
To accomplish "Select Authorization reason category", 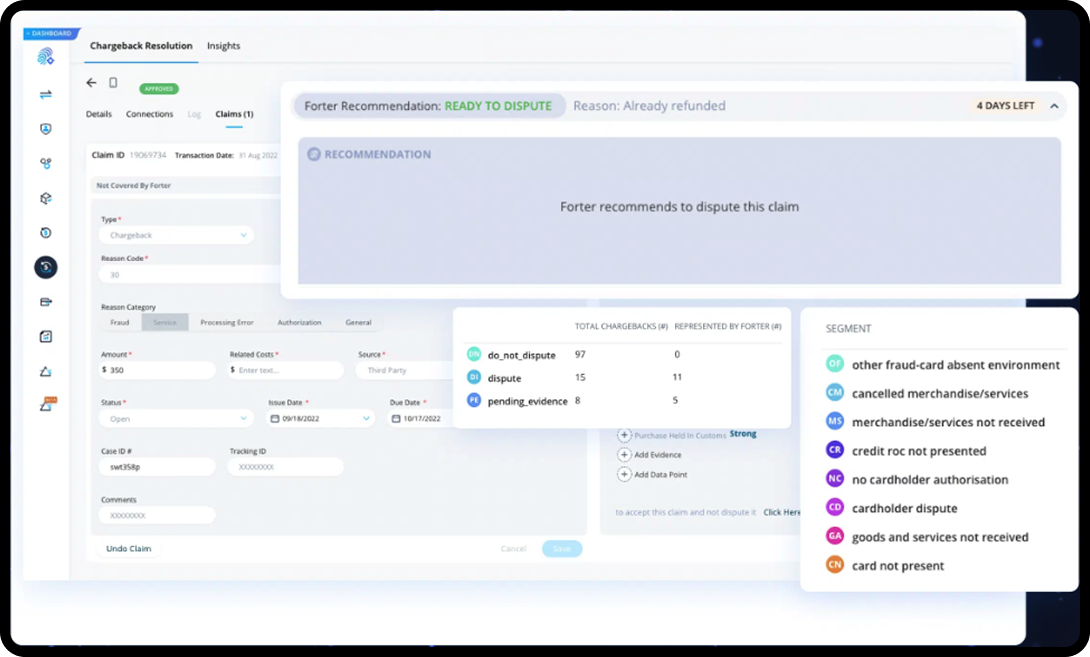I will [300, 323].
